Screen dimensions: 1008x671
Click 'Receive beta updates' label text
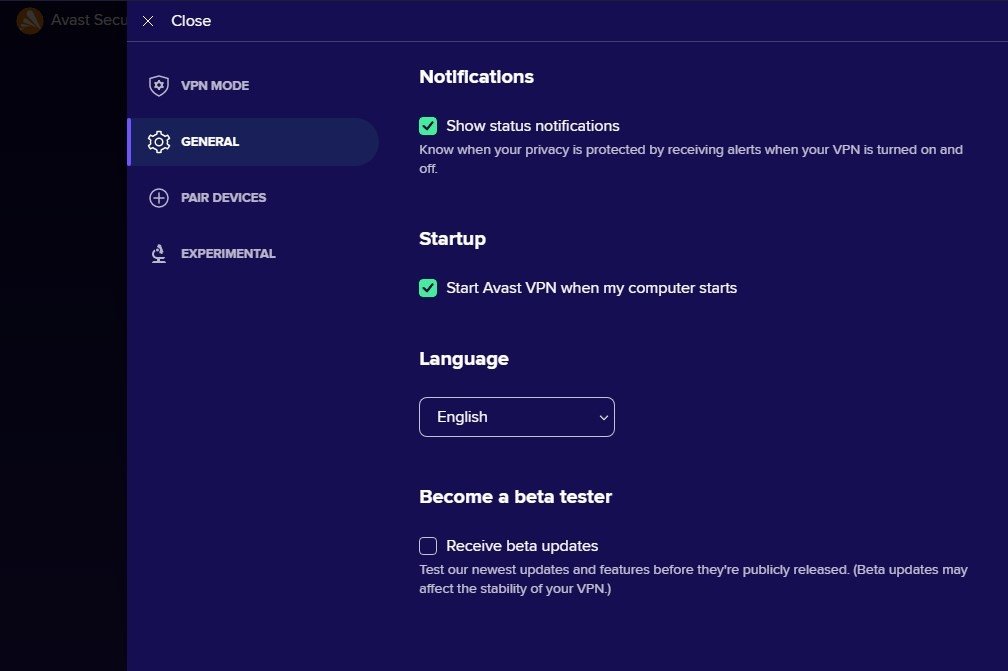tap(522, 546)
